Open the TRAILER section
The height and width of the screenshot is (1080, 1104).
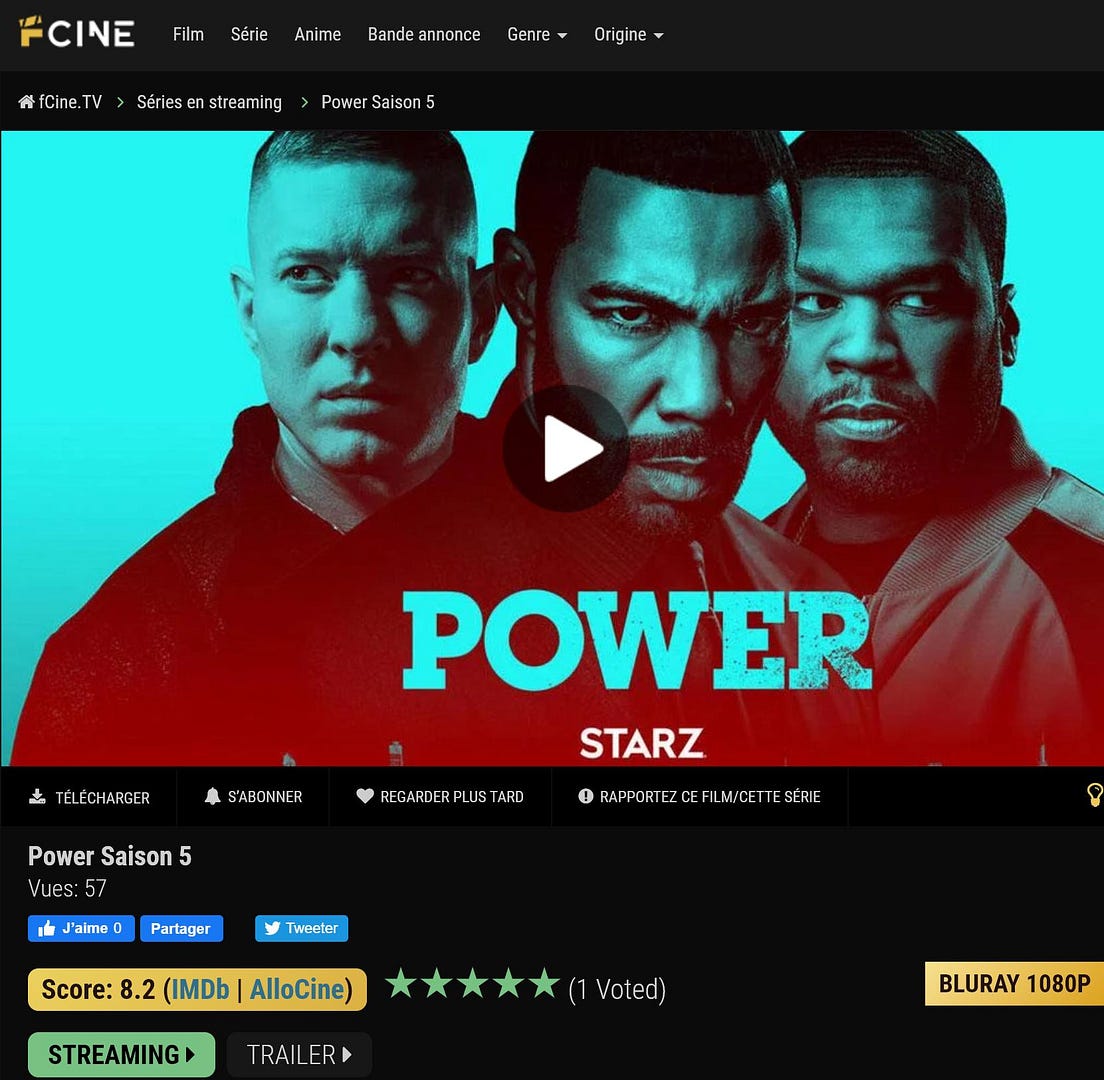(299, 1054)
